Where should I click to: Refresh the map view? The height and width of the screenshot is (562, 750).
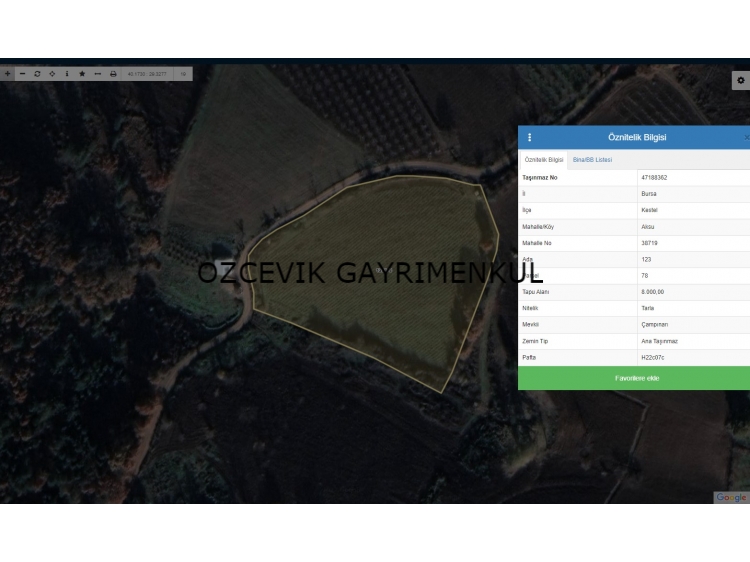pyautogui.click(x=37, y=74)
